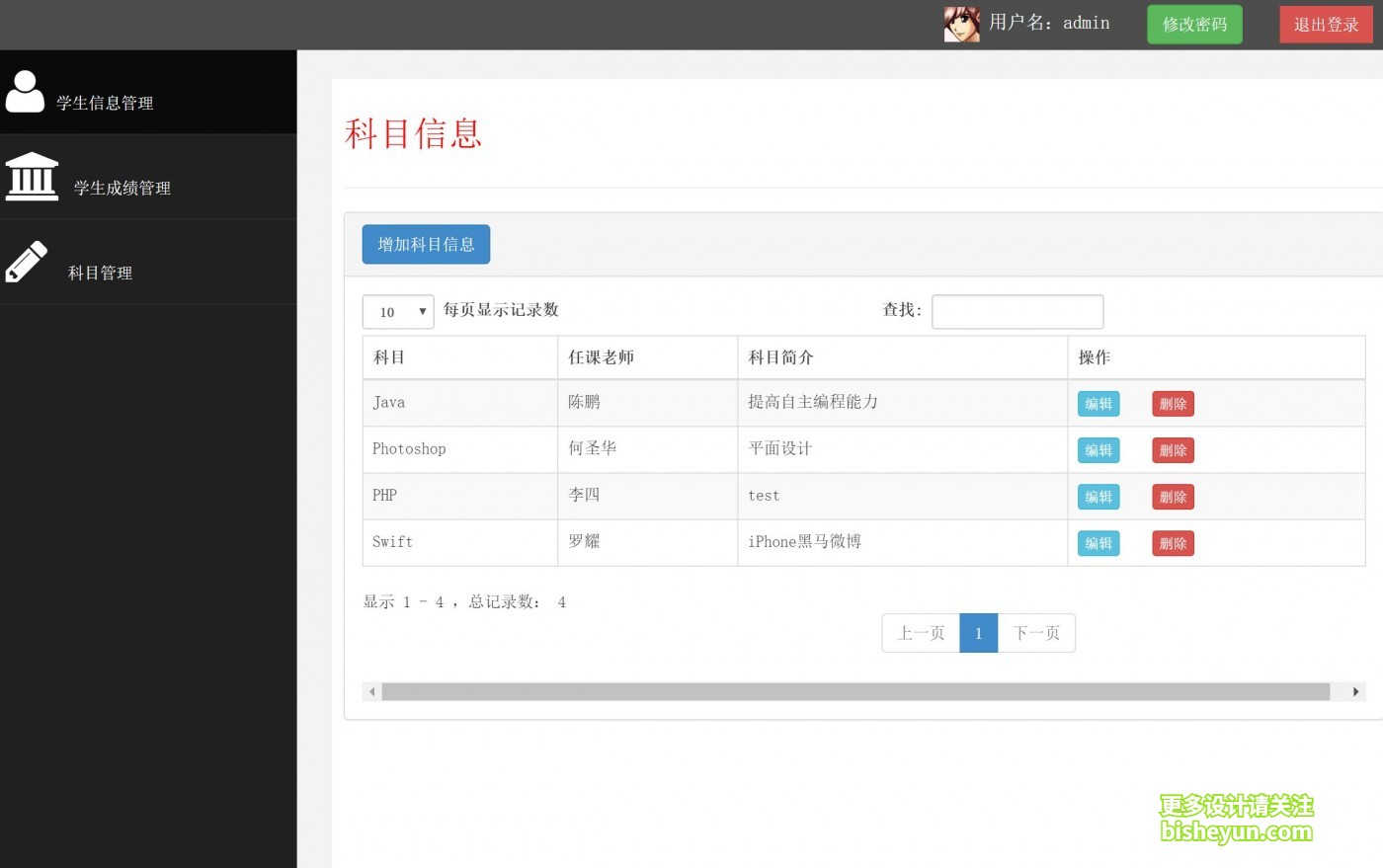Click the 学生成绩管理 bank icon
Image resolution: width=1383 pixels, height=868 pixels.
tap(32, 176)
